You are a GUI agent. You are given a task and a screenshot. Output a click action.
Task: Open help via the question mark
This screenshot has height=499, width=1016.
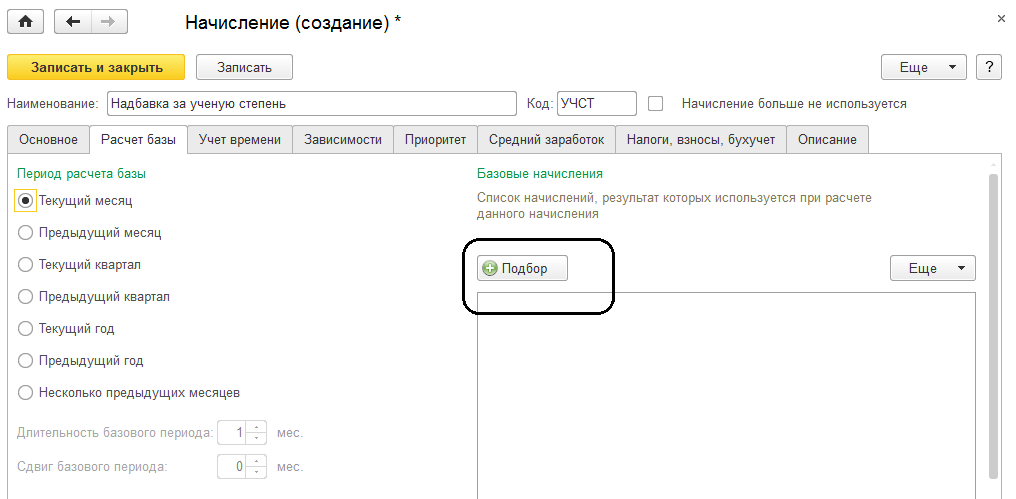click(x=989, y=67)
